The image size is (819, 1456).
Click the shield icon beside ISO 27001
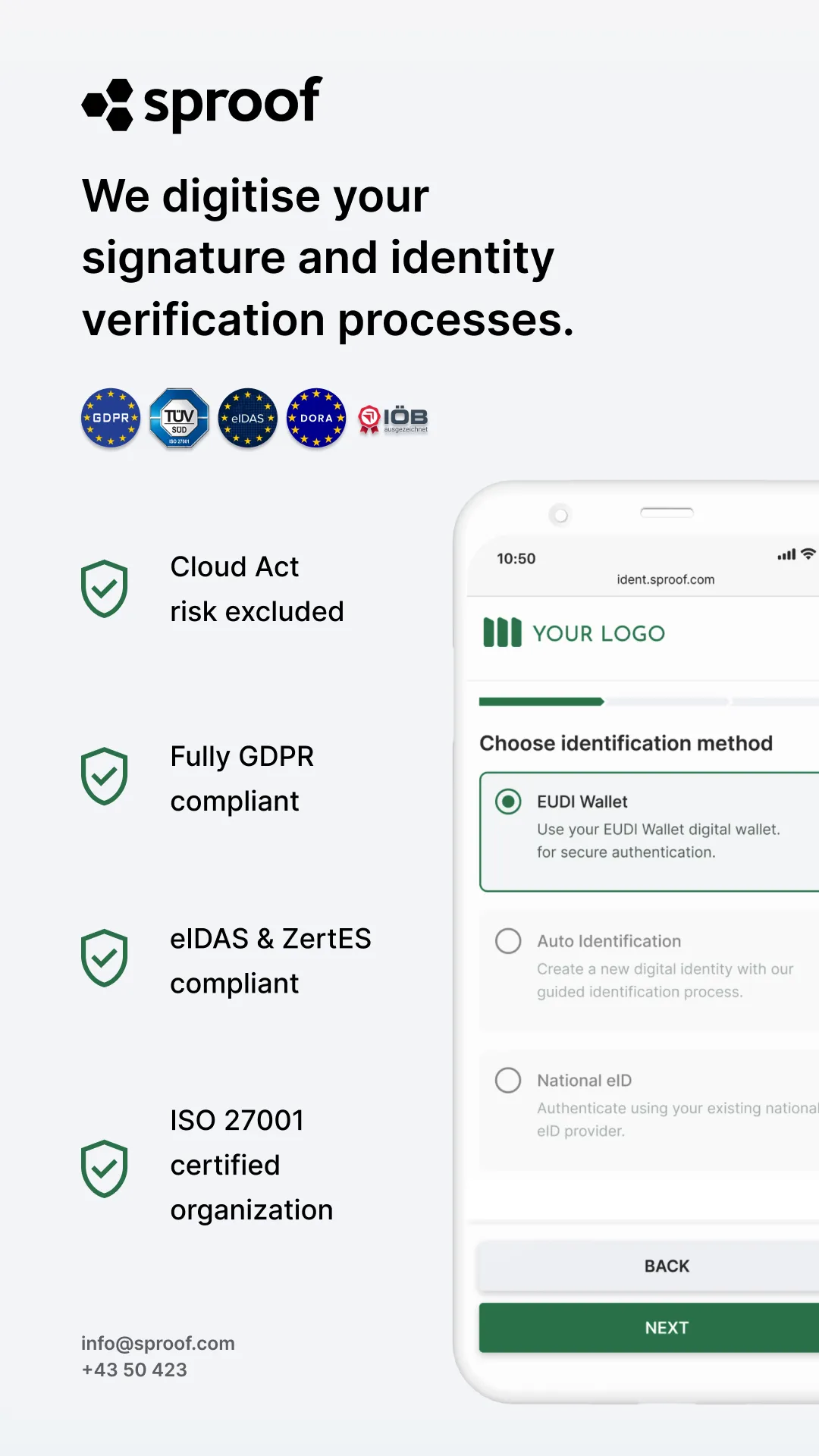104,1169
